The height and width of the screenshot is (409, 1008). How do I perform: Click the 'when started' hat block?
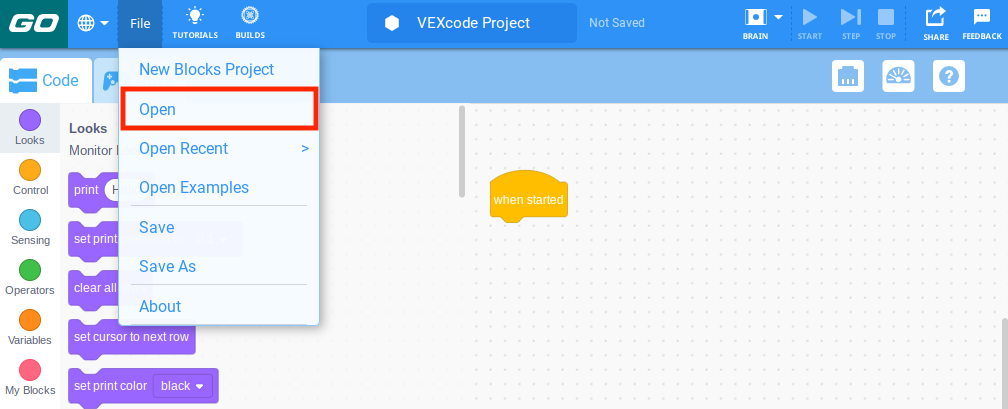(x=528, y=200)
